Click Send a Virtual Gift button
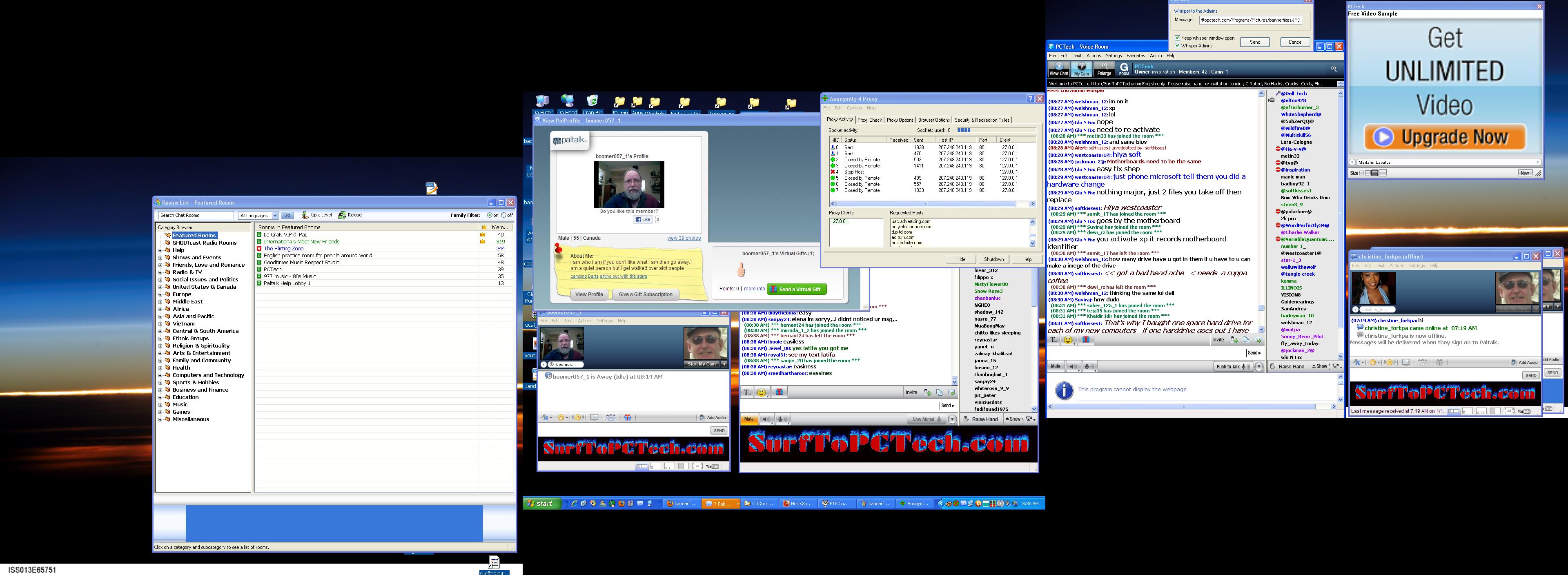The height and width of the screenshot is (575, 1568). coord(797,289)
